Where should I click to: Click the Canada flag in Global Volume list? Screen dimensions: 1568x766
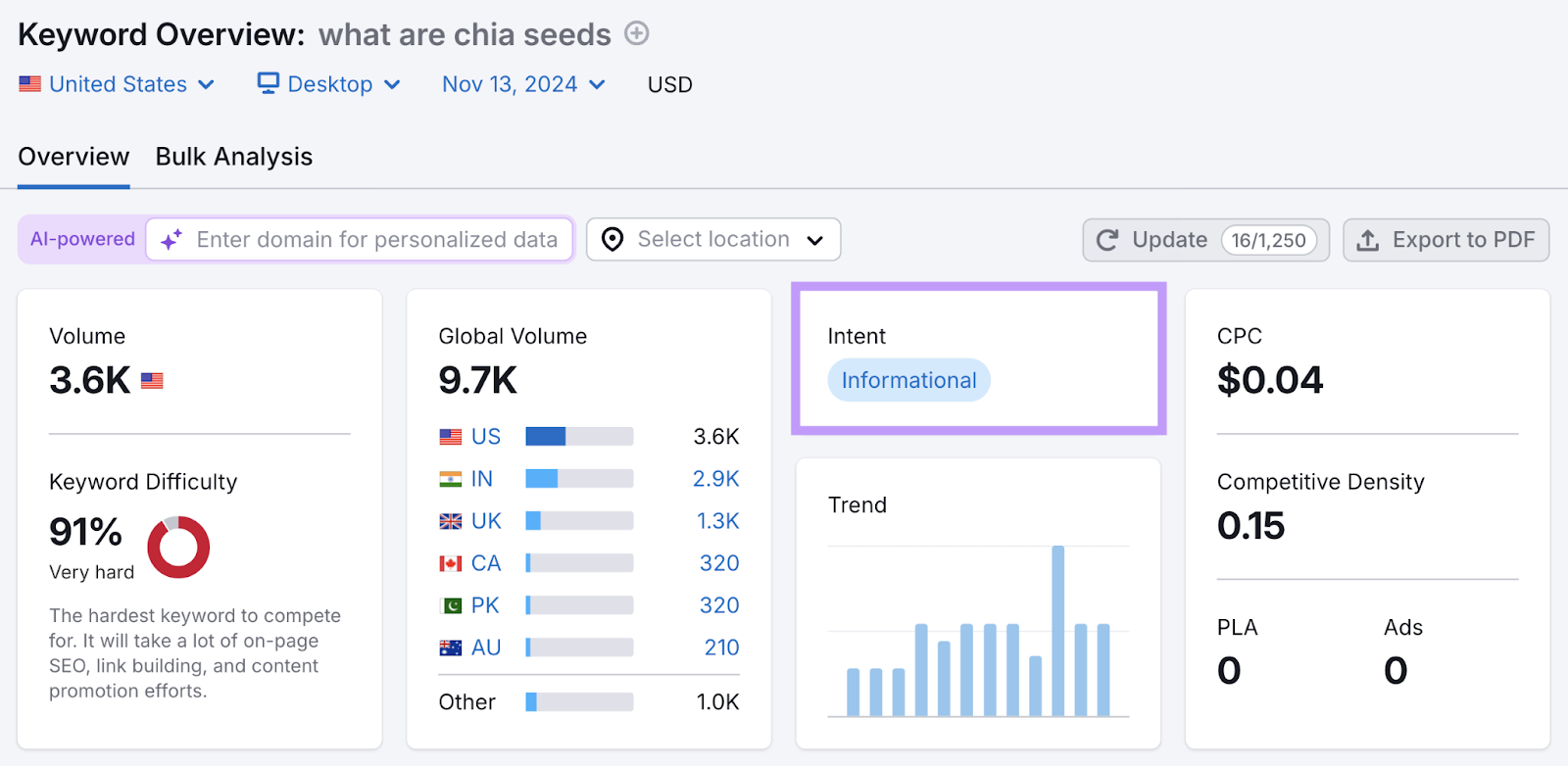[x=451, y=562]
